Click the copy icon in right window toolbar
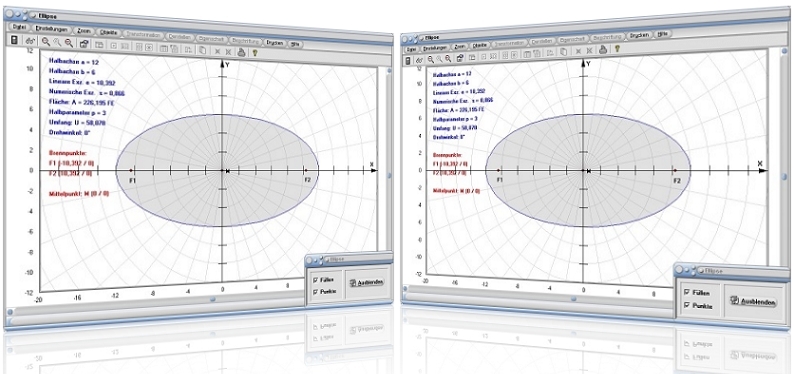The image size is (794, 374). [x=564, y=52]
